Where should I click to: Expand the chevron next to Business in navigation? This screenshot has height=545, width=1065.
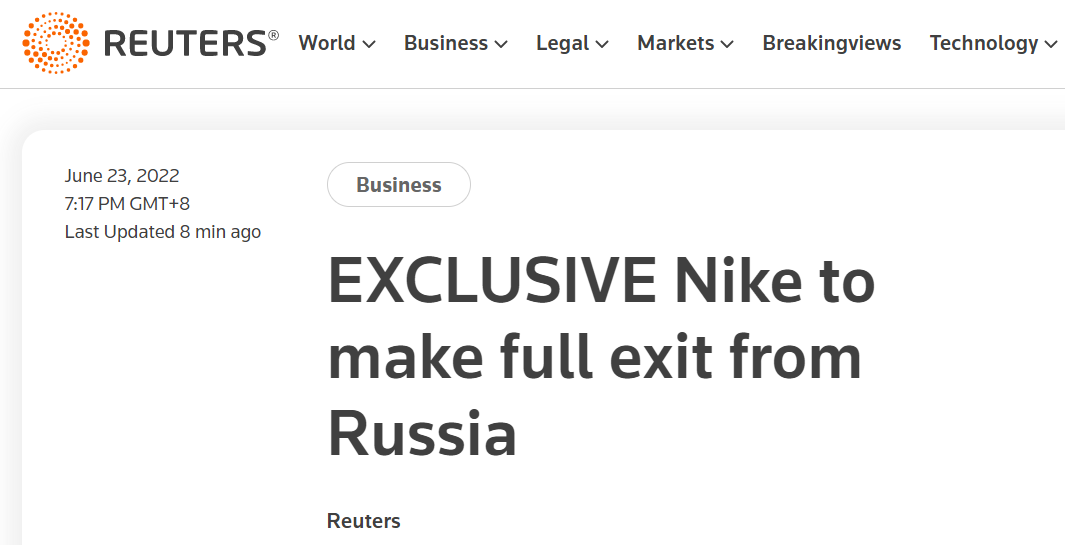point(501,45)
